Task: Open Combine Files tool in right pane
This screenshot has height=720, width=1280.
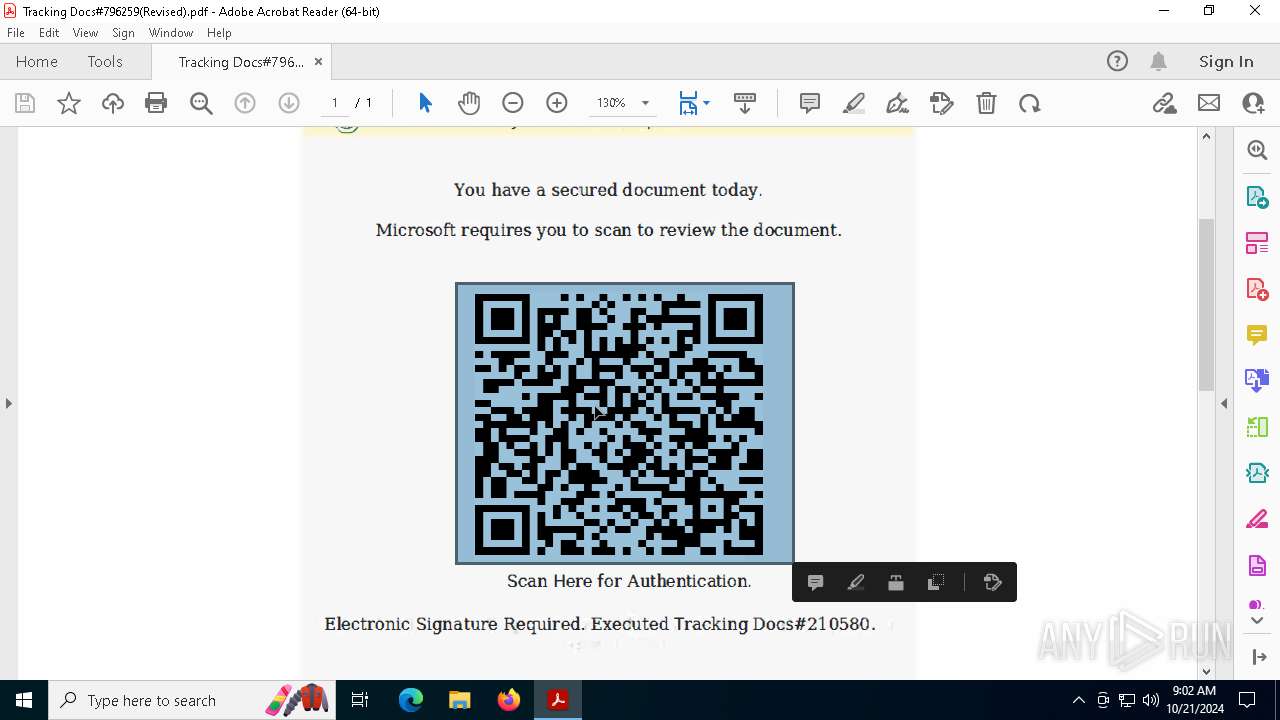Action: tap(1257, 380)
